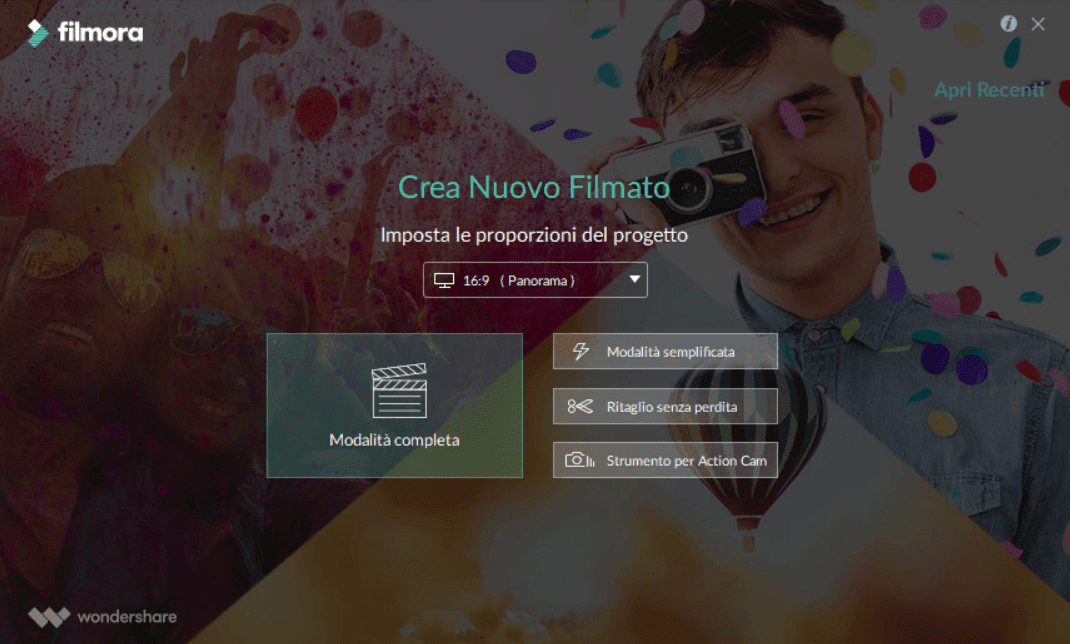
Task: Click the camera icon for Action Cam tool
Action: pos(579,460)
